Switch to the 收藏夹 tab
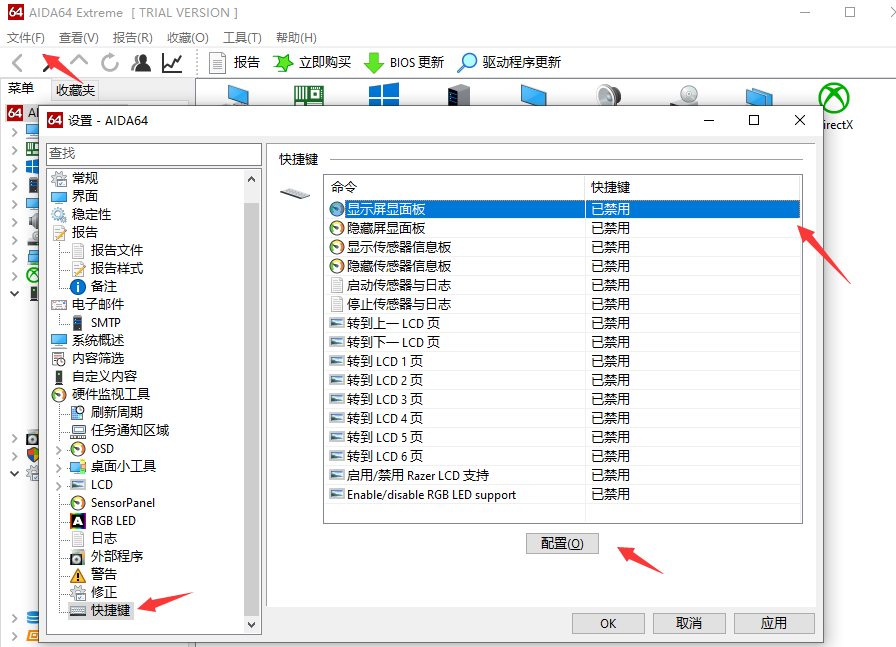 (75, 90)
